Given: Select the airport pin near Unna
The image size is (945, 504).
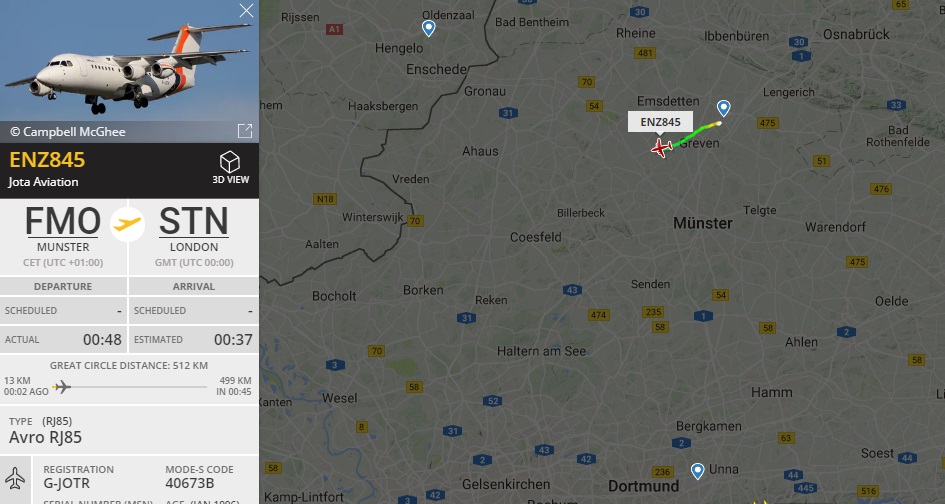Looking at the screenshot, I should 697,471.
